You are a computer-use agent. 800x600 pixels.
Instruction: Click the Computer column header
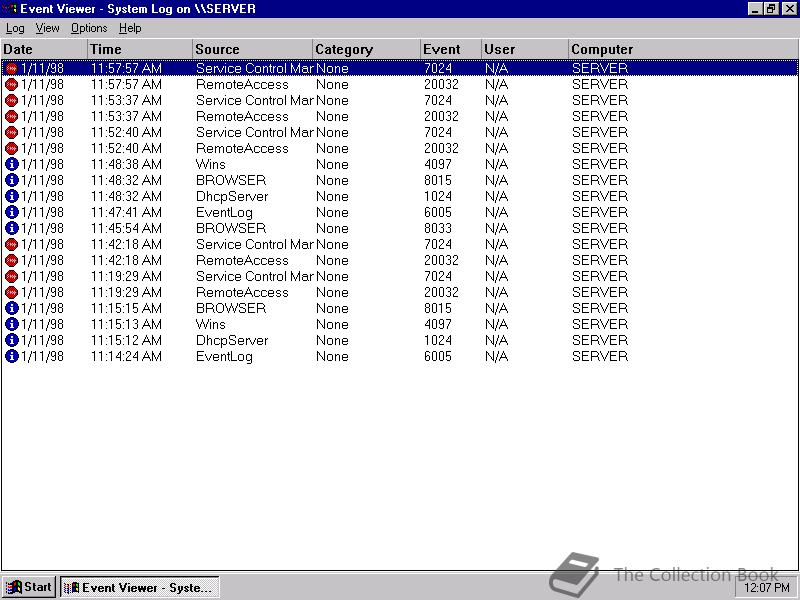click(684, 49)
